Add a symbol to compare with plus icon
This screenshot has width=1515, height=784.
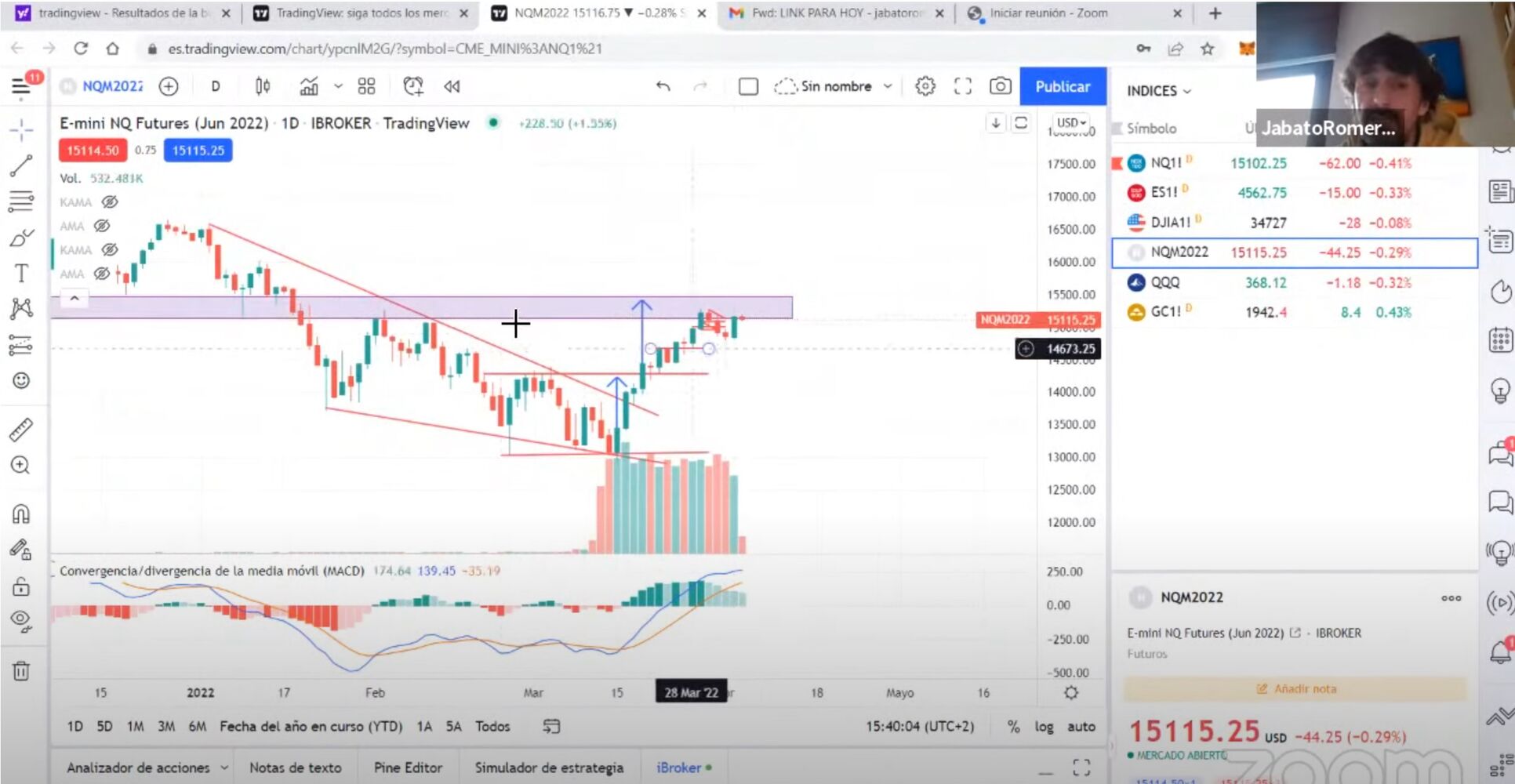click(169, 86)
